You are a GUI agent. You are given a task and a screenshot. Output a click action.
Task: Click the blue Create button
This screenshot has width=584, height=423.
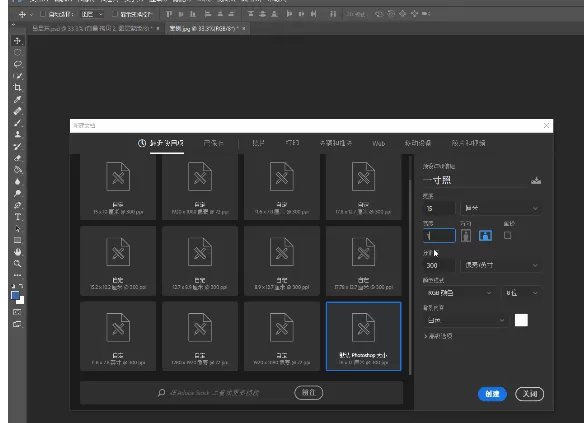click(x=492, y=394)
